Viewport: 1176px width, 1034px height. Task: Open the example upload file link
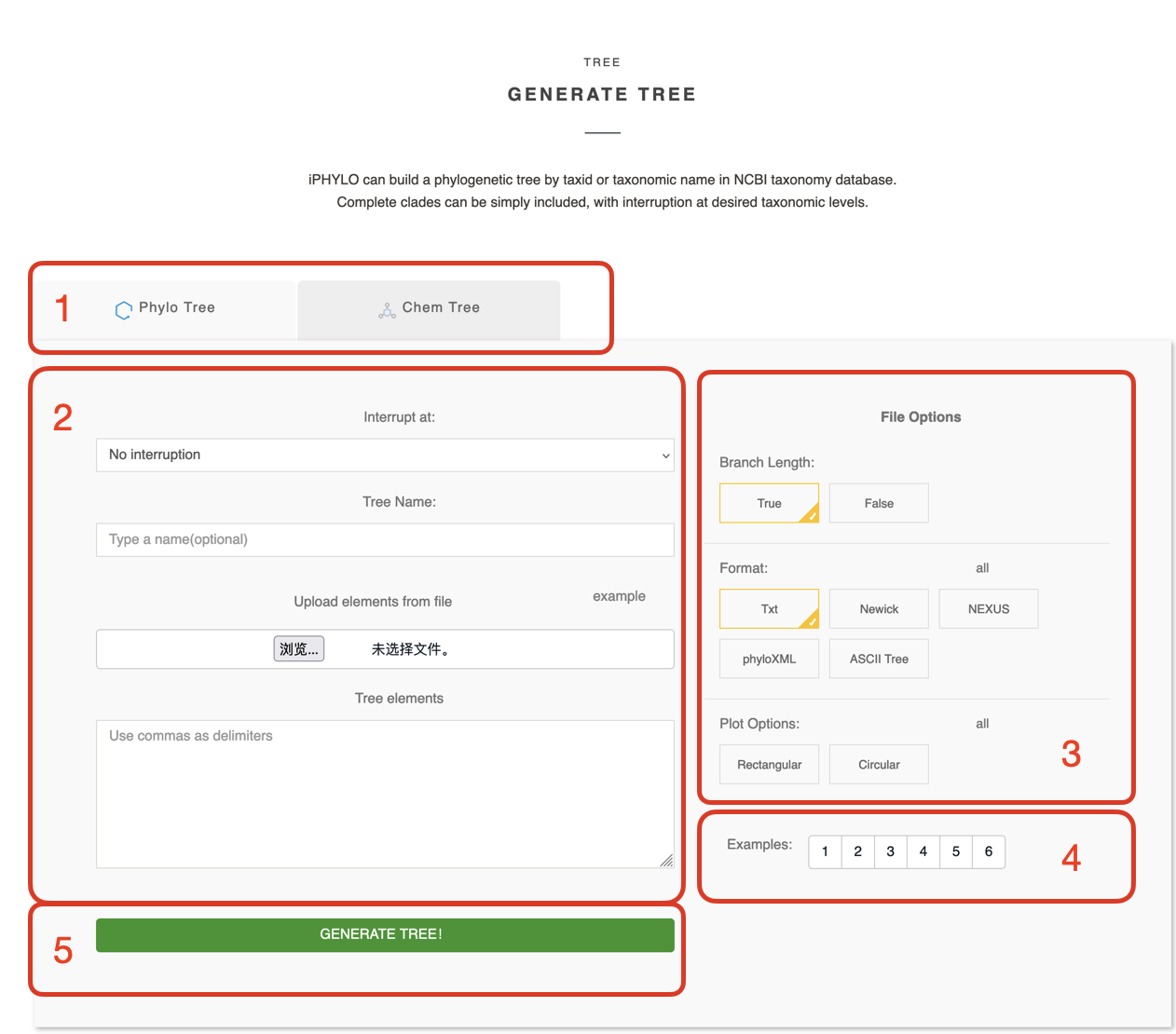click(619, 596)
